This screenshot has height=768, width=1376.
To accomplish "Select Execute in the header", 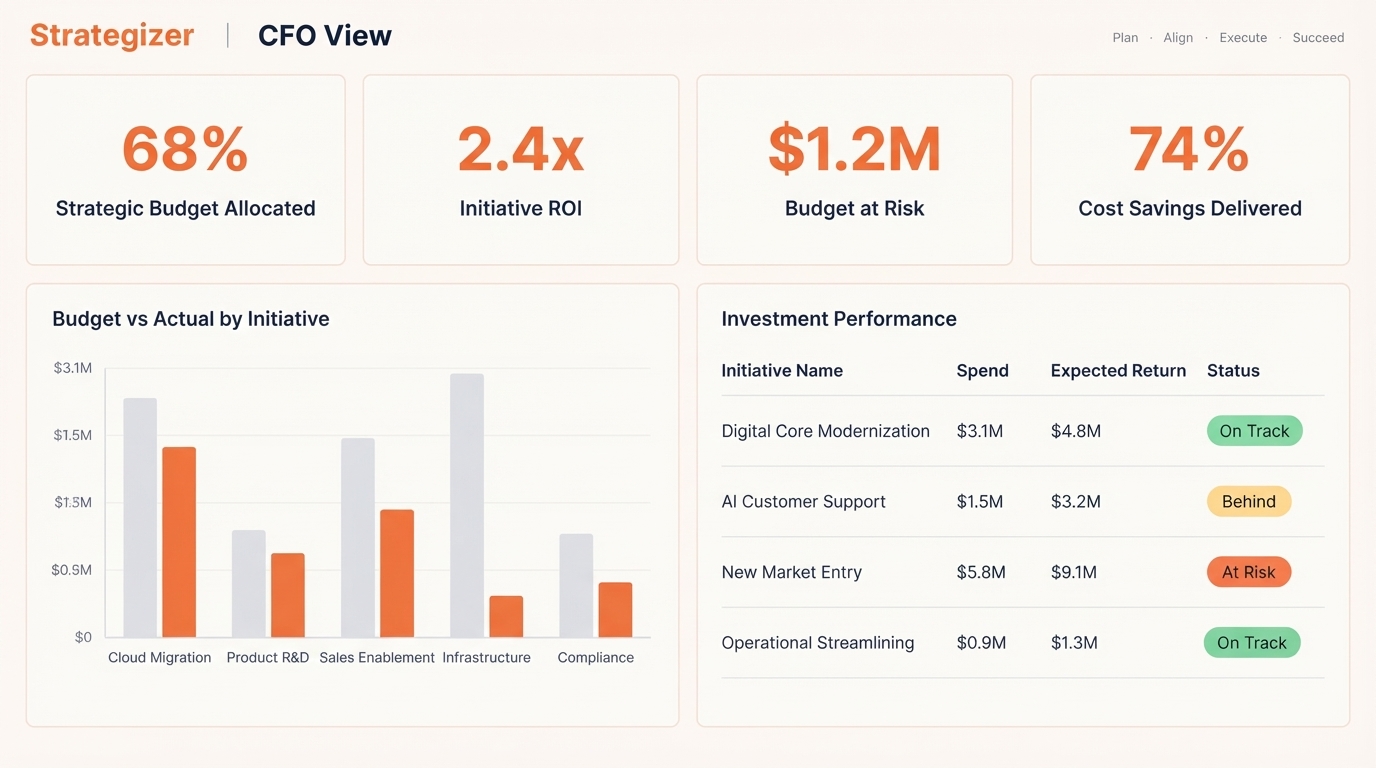I will [1243, 38].
